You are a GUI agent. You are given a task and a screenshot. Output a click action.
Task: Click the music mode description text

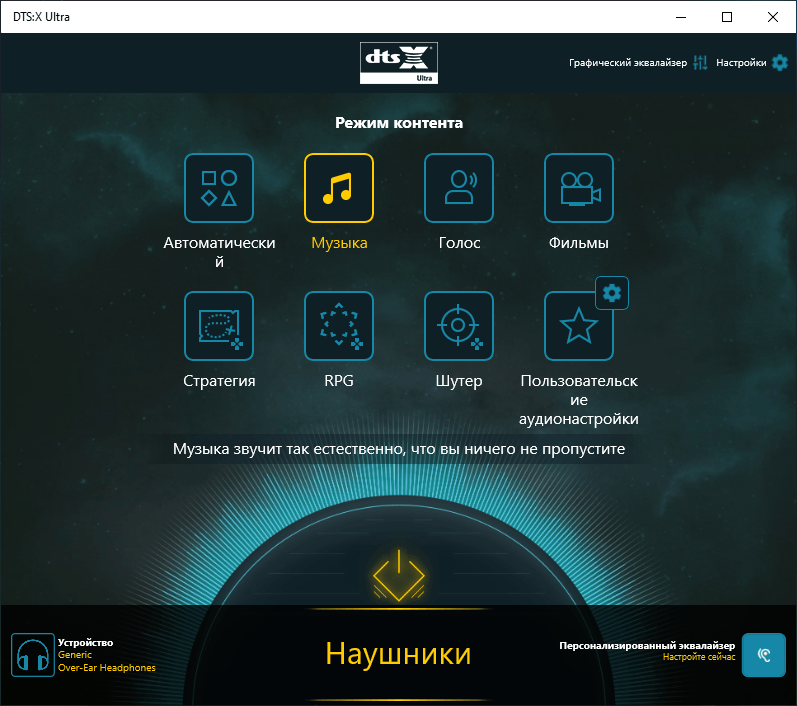399,449
